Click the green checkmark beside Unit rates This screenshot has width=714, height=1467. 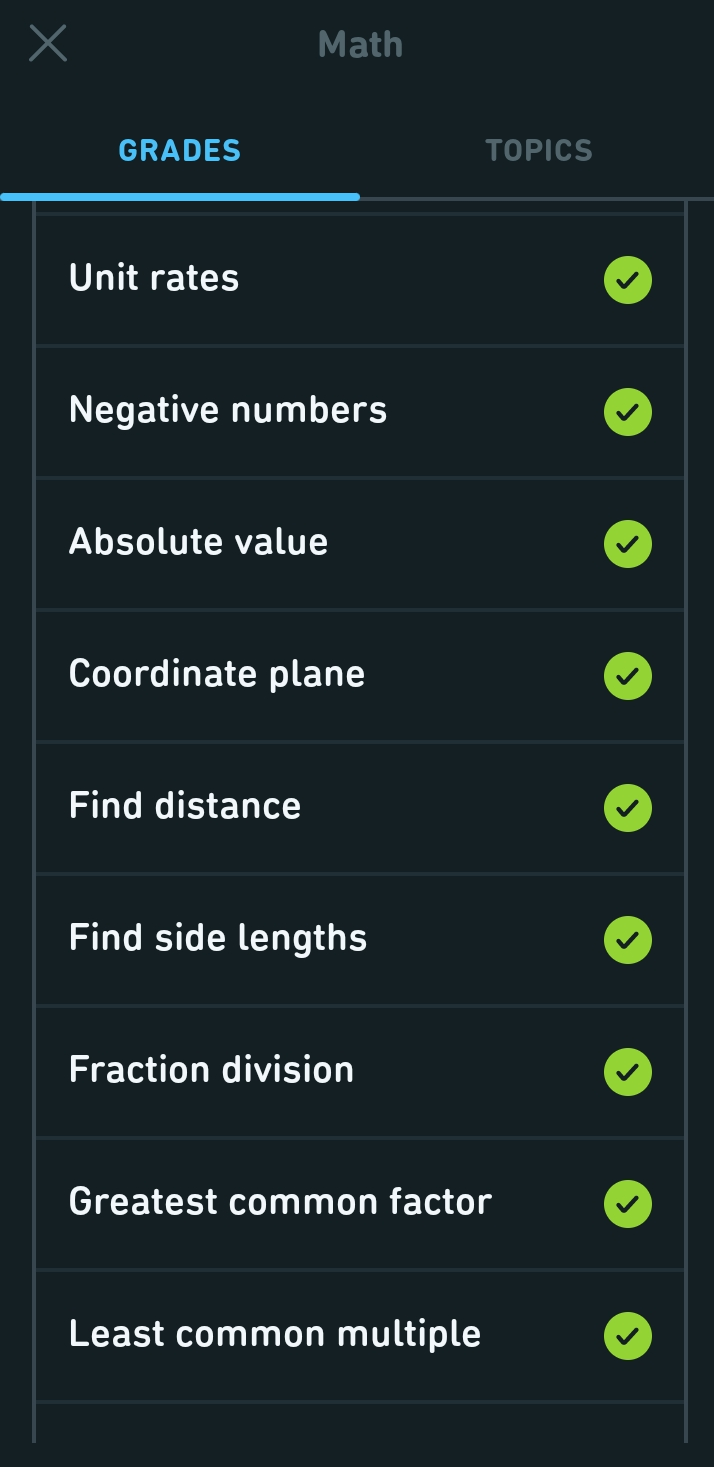point(627,281)
